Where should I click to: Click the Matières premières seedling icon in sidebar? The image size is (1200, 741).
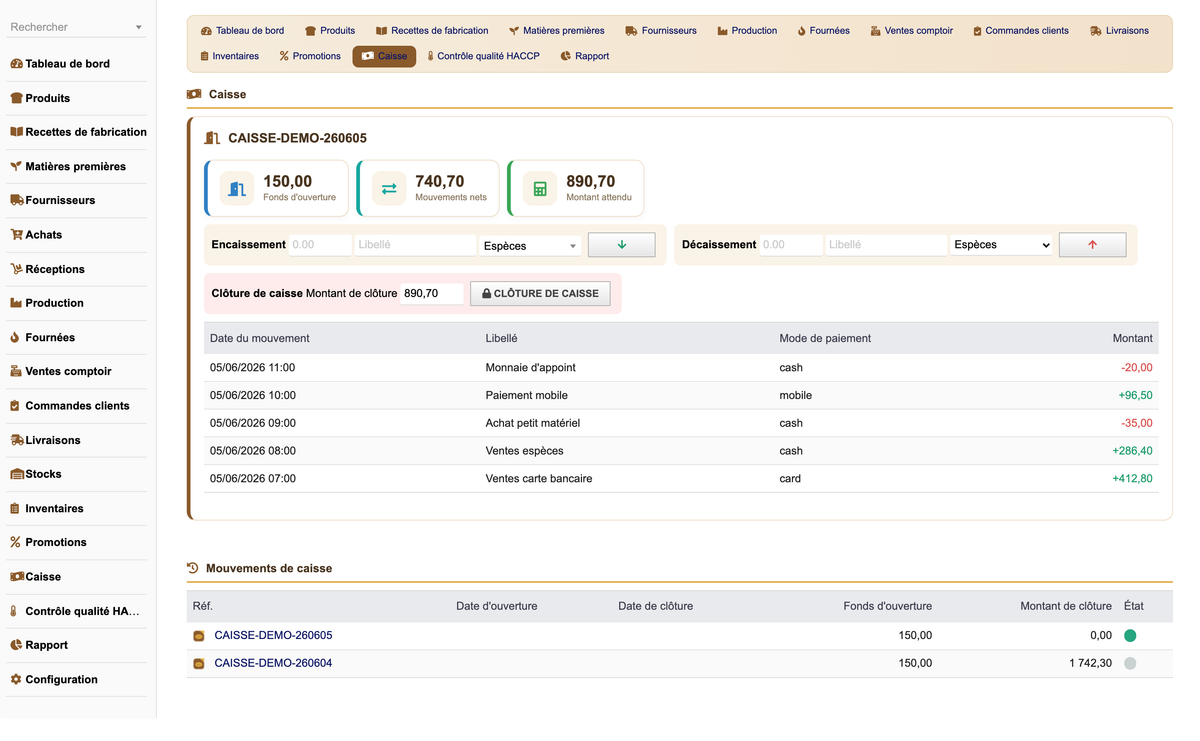16,166
